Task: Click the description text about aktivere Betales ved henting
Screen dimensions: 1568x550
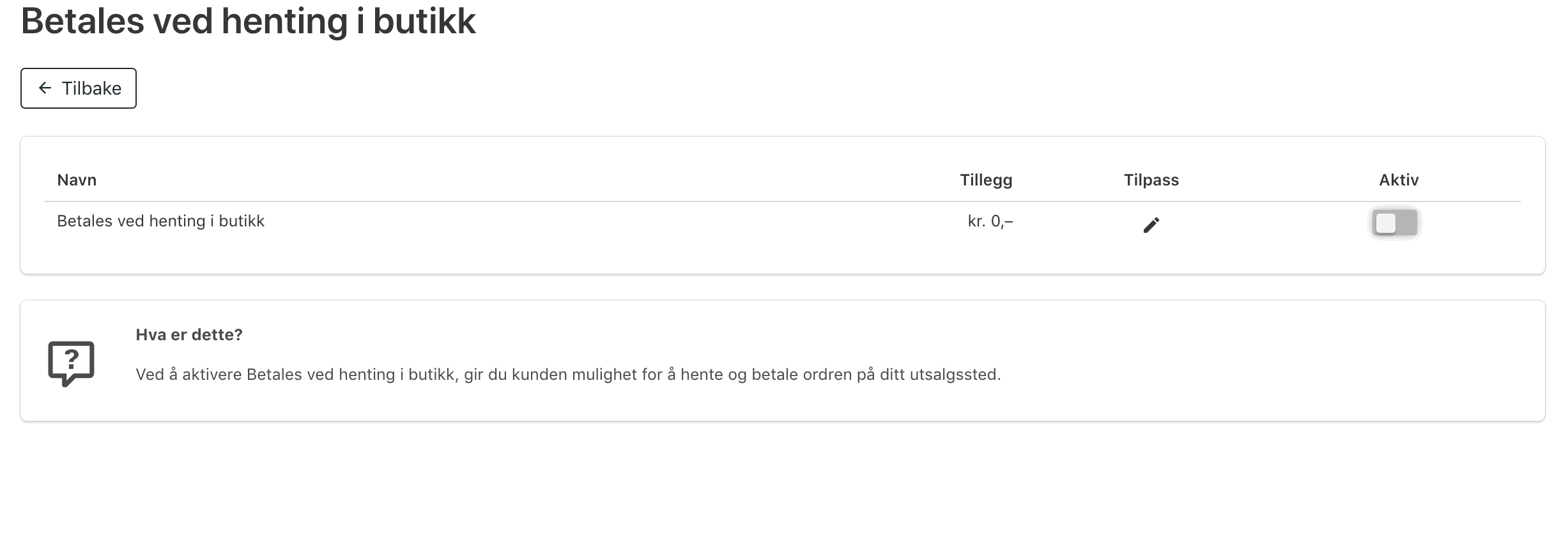Action: click(568, 375)
